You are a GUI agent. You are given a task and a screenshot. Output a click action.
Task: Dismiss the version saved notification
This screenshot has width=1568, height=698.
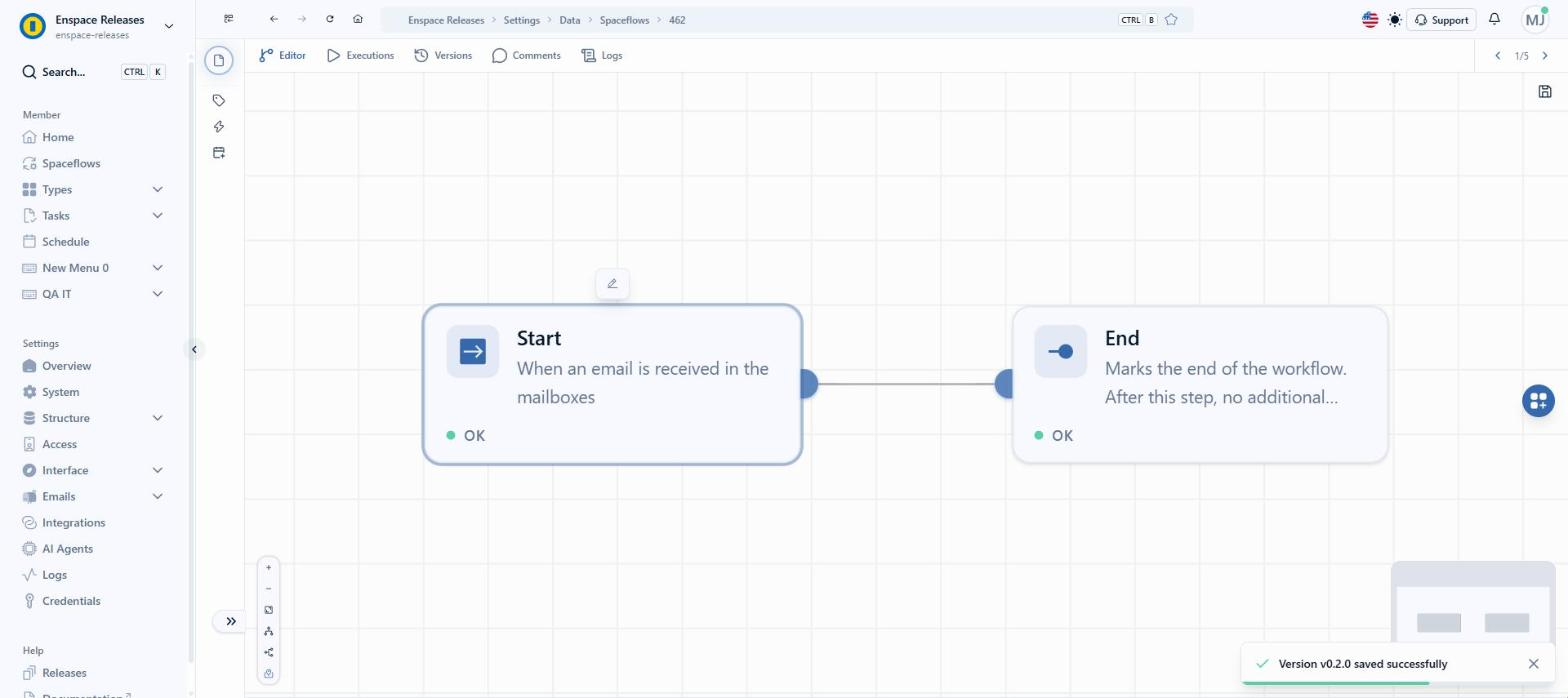point(1534,664)
